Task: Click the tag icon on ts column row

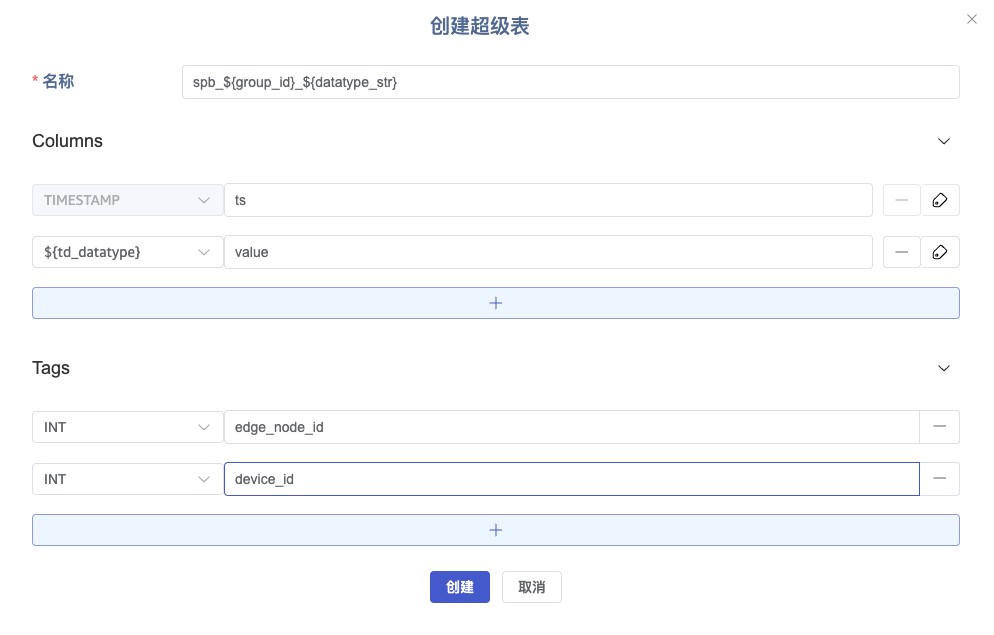Action: pyautogui.click(x=939, y=200)
